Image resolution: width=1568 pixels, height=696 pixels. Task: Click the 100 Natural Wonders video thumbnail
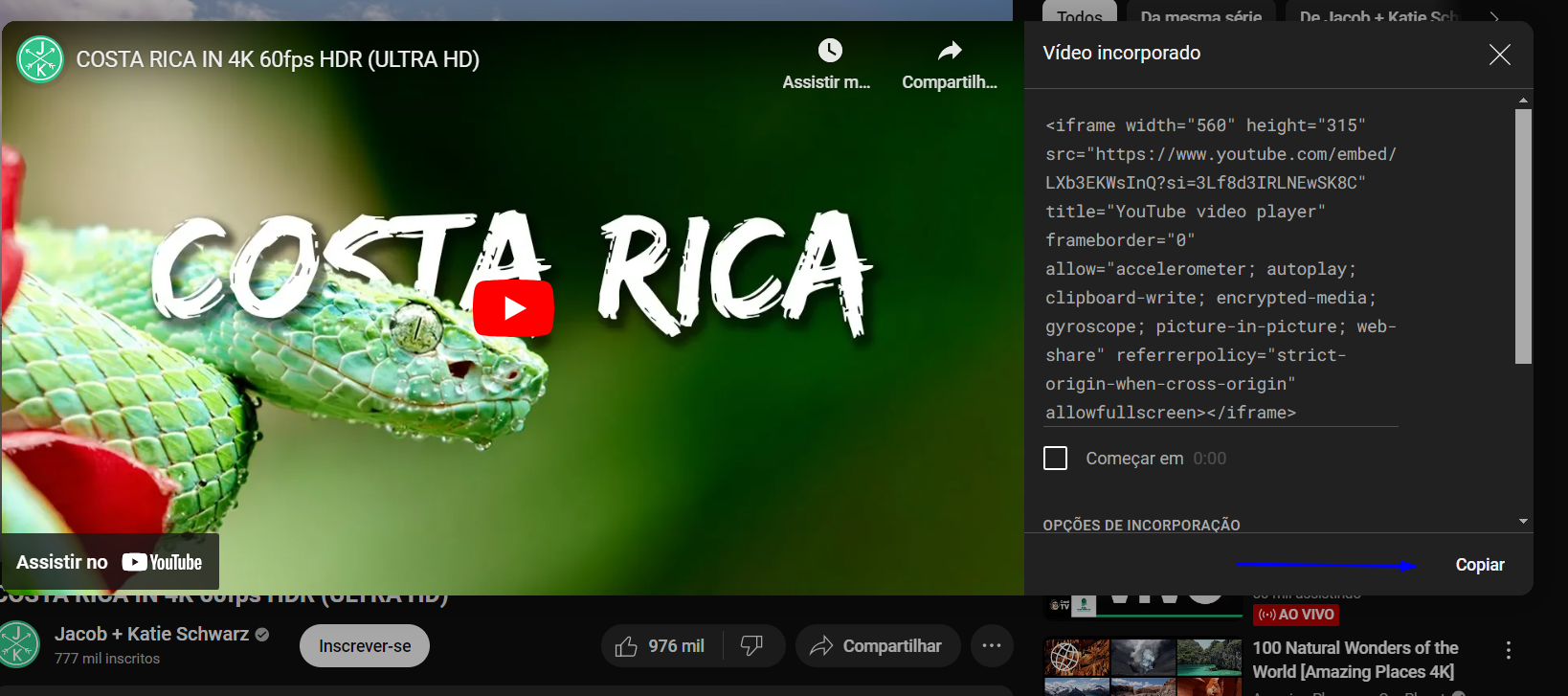1143,667
